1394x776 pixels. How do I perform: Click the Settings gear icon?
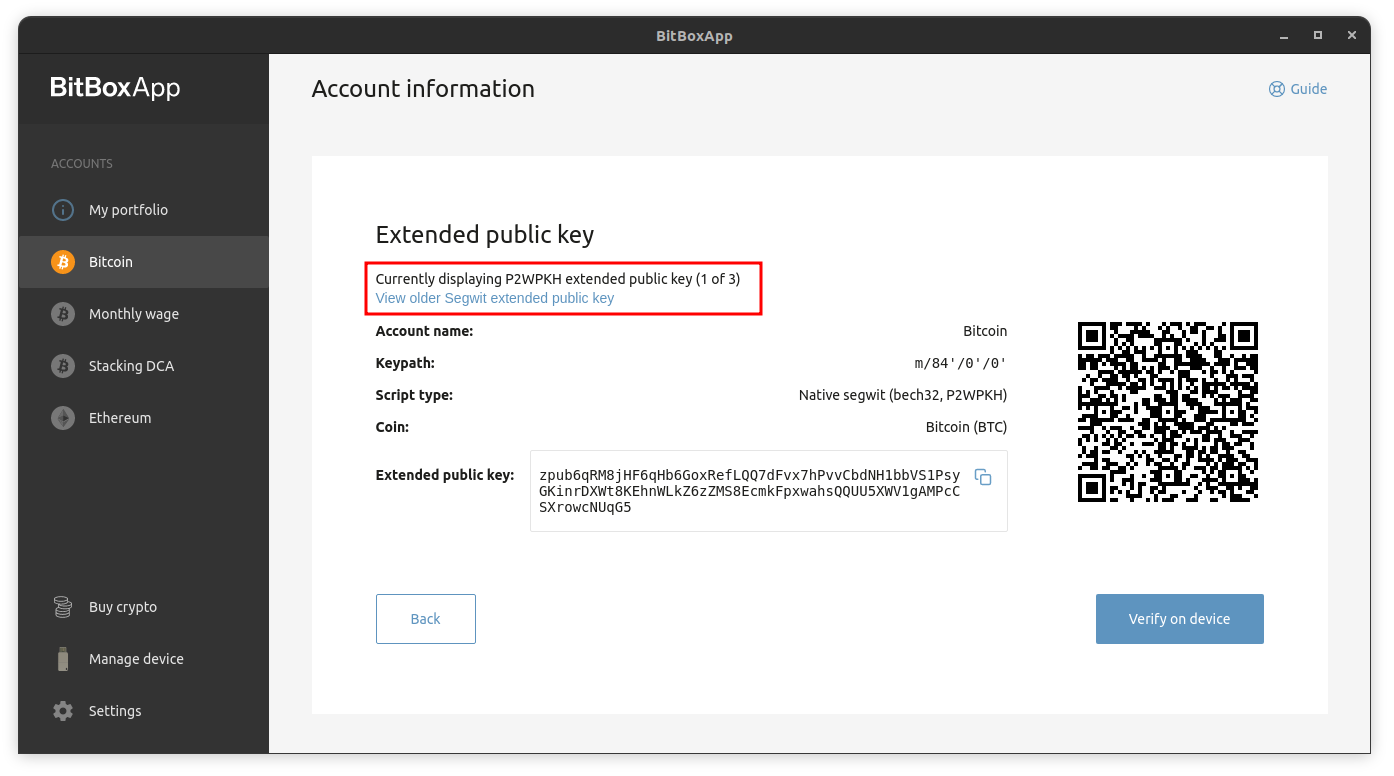point(63,711)
